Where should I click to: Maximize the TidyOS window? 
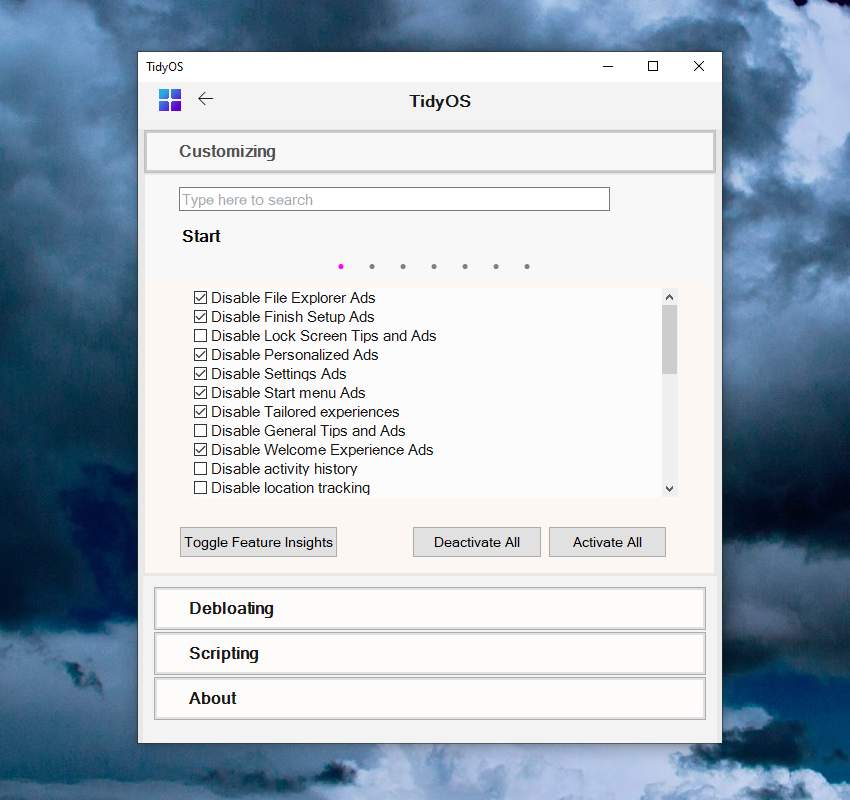click(653, 66)
